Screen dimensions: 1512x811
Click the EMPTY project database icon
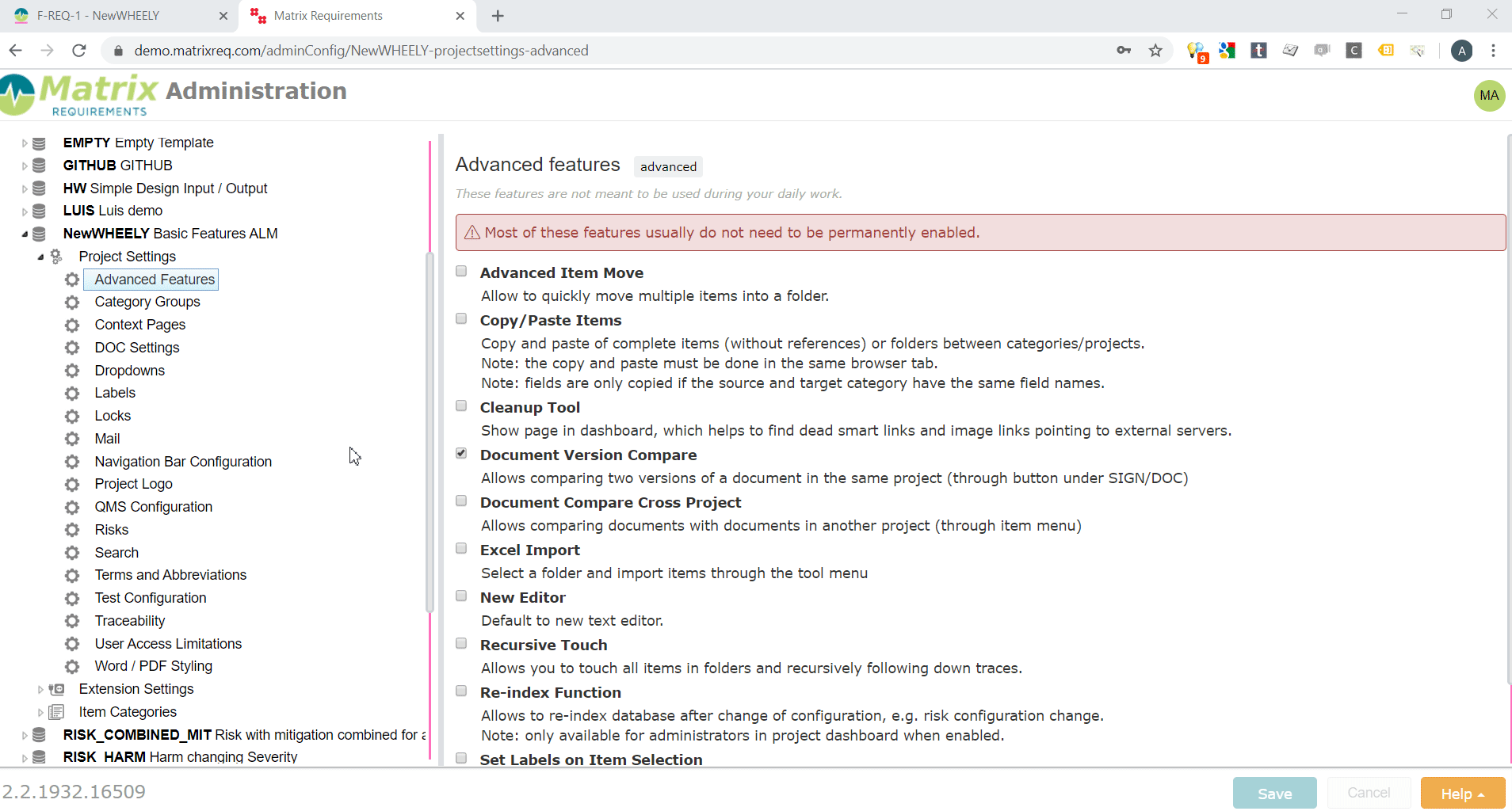click(x=39, y=143)
